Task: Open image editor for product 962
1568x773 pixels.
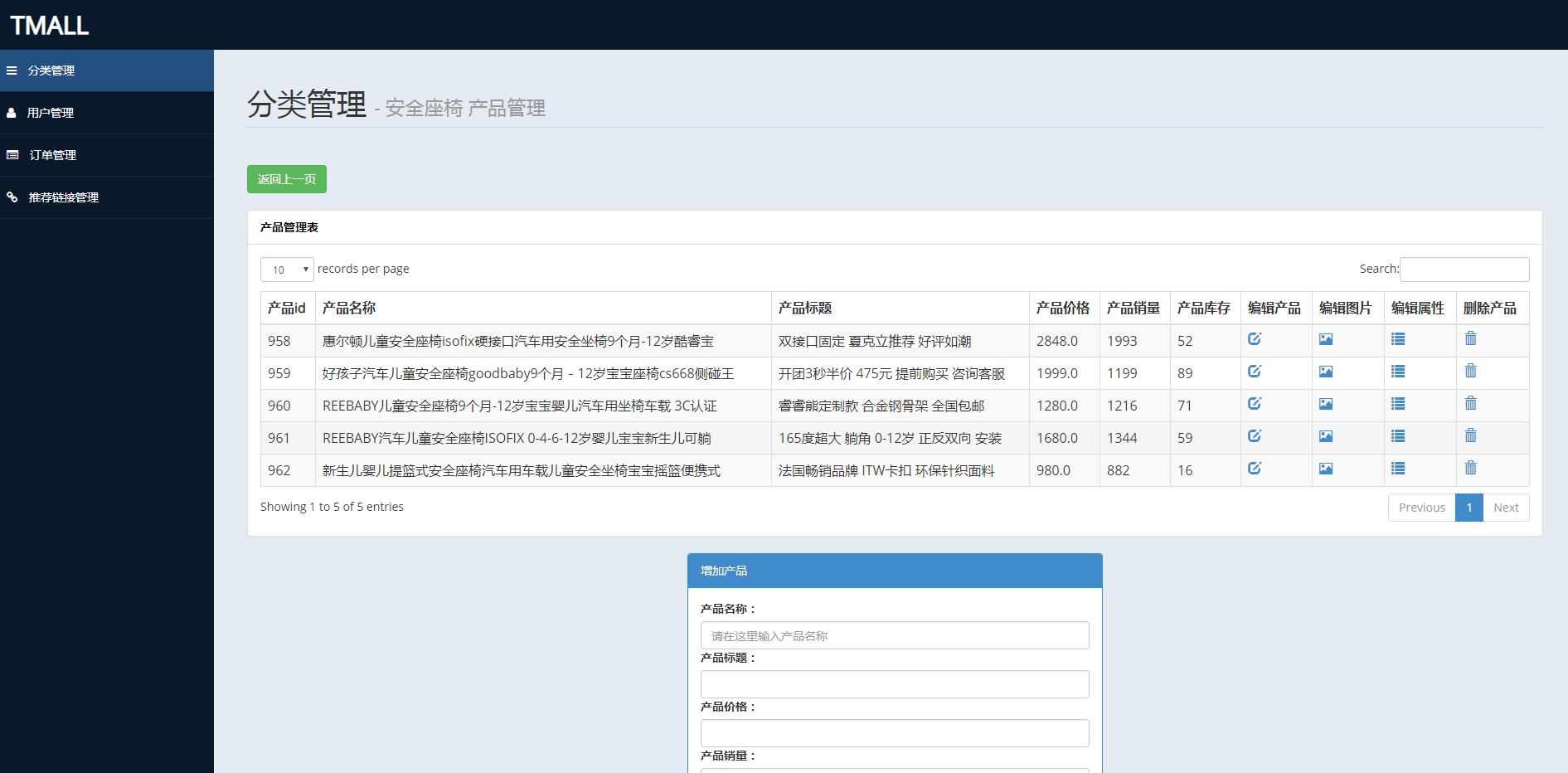Action: coord(1326,469)
